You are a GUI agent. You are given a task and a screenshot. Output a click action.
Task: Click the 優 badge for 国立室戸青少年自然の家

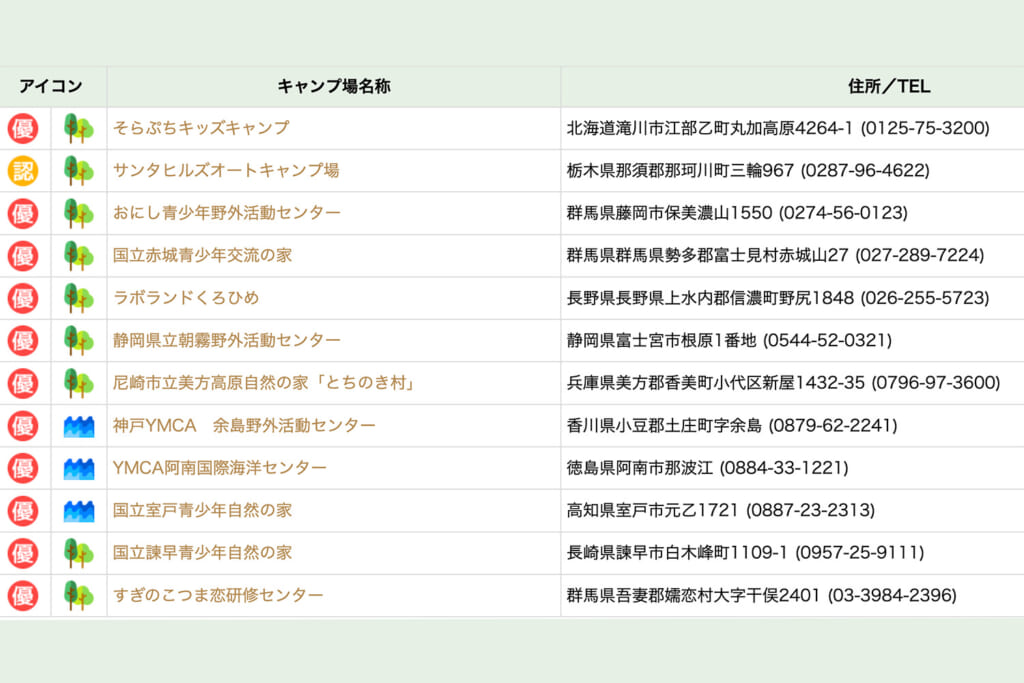point(23,511)
